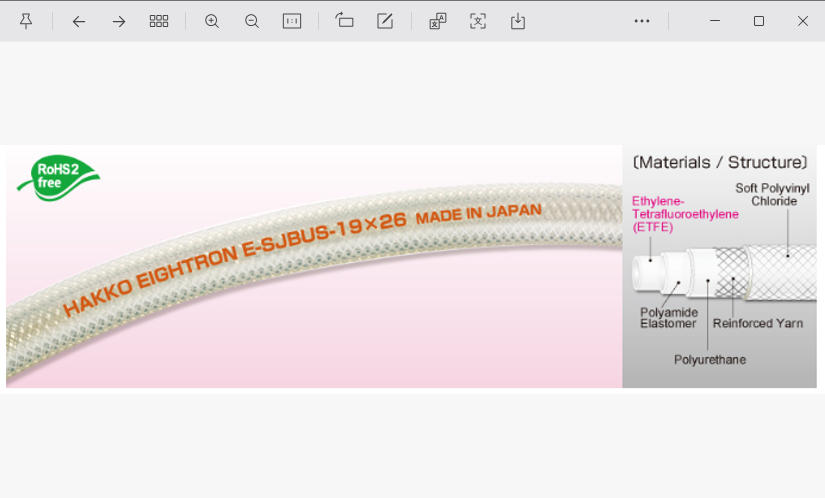This screenshot has width=825, height=498.
Task: Click the 'Soft Polyvinyl Chloride' label
Action: point(772,195)
